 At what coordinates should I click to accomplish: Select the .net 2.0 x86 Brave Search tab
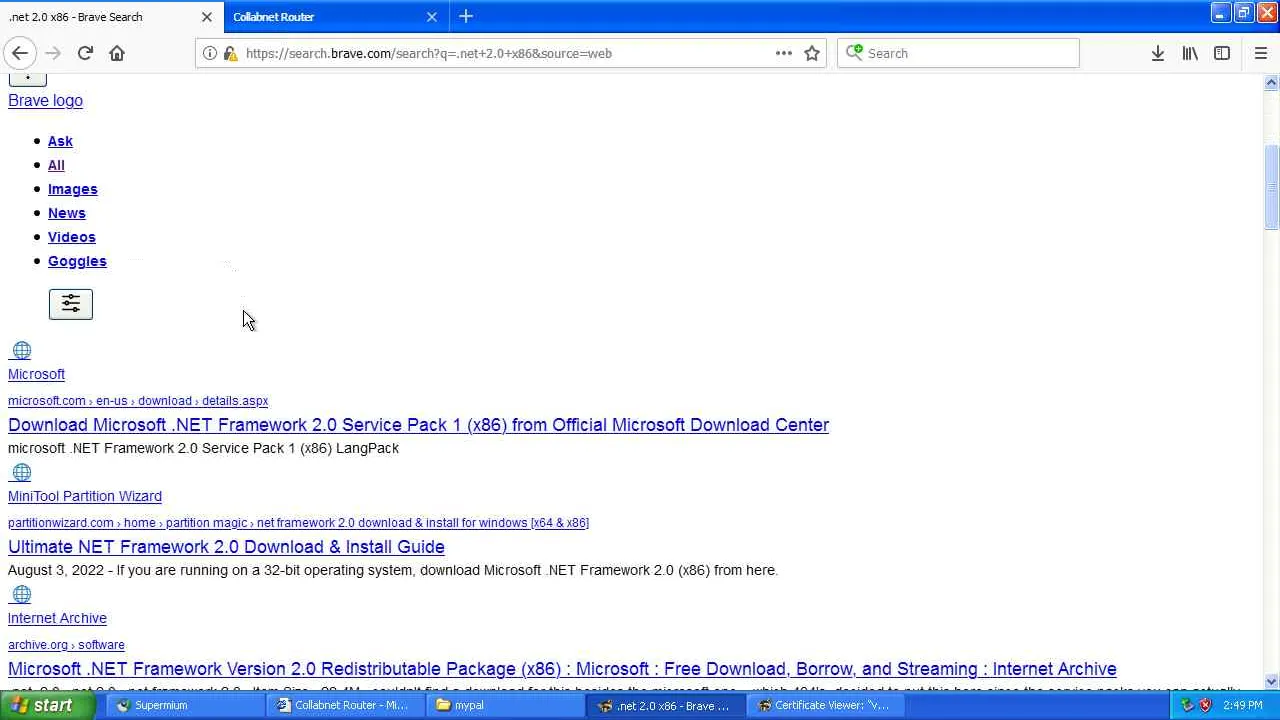click(x=110, y=16)
